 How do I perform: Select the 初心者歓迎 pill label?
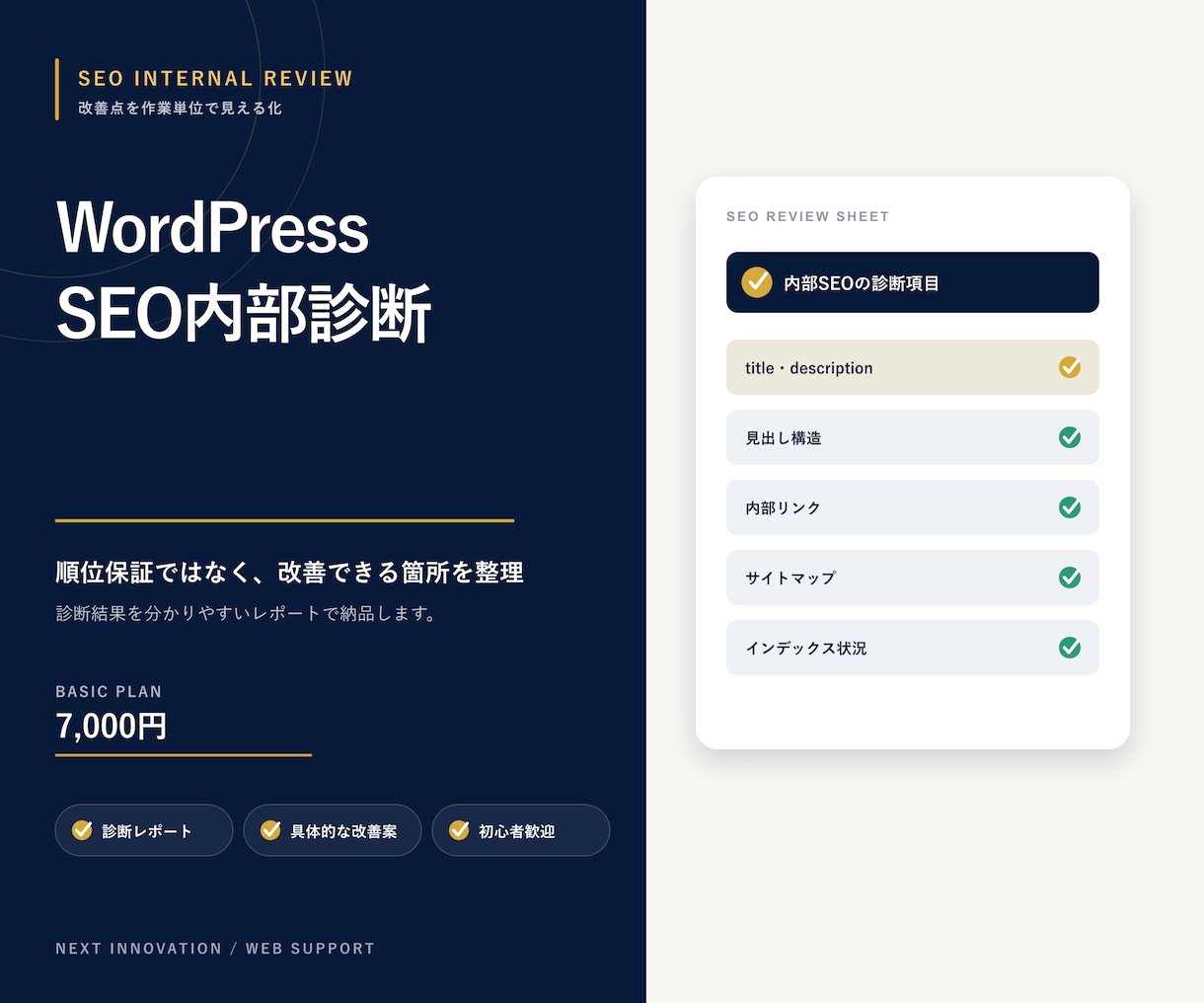tap(517, 831)
